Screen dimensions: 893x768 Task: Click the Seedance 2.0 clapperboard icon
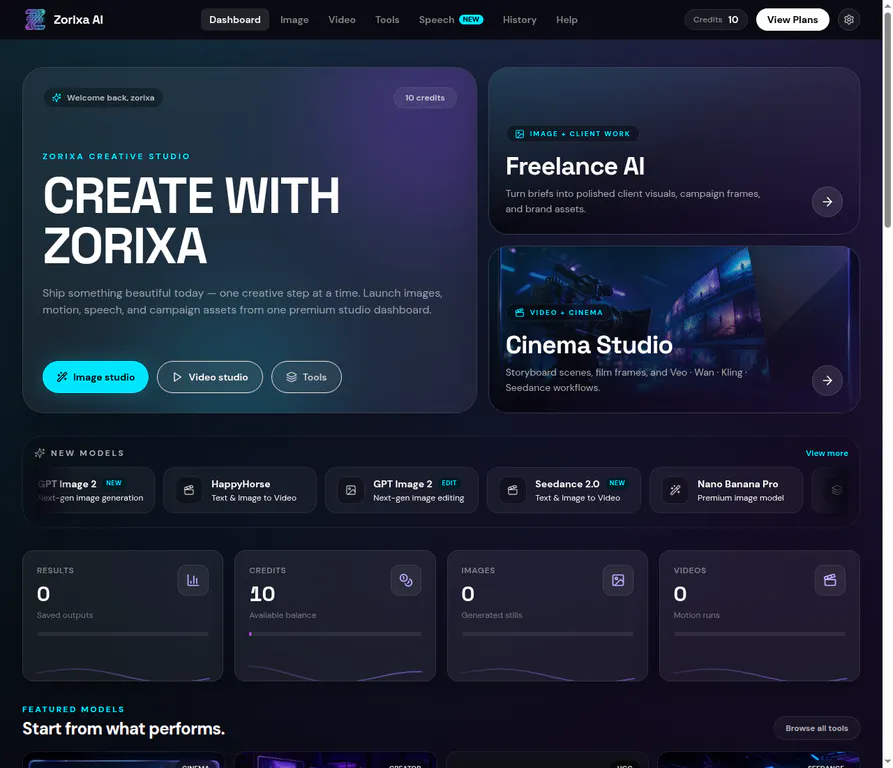click(x=513, y=490)
